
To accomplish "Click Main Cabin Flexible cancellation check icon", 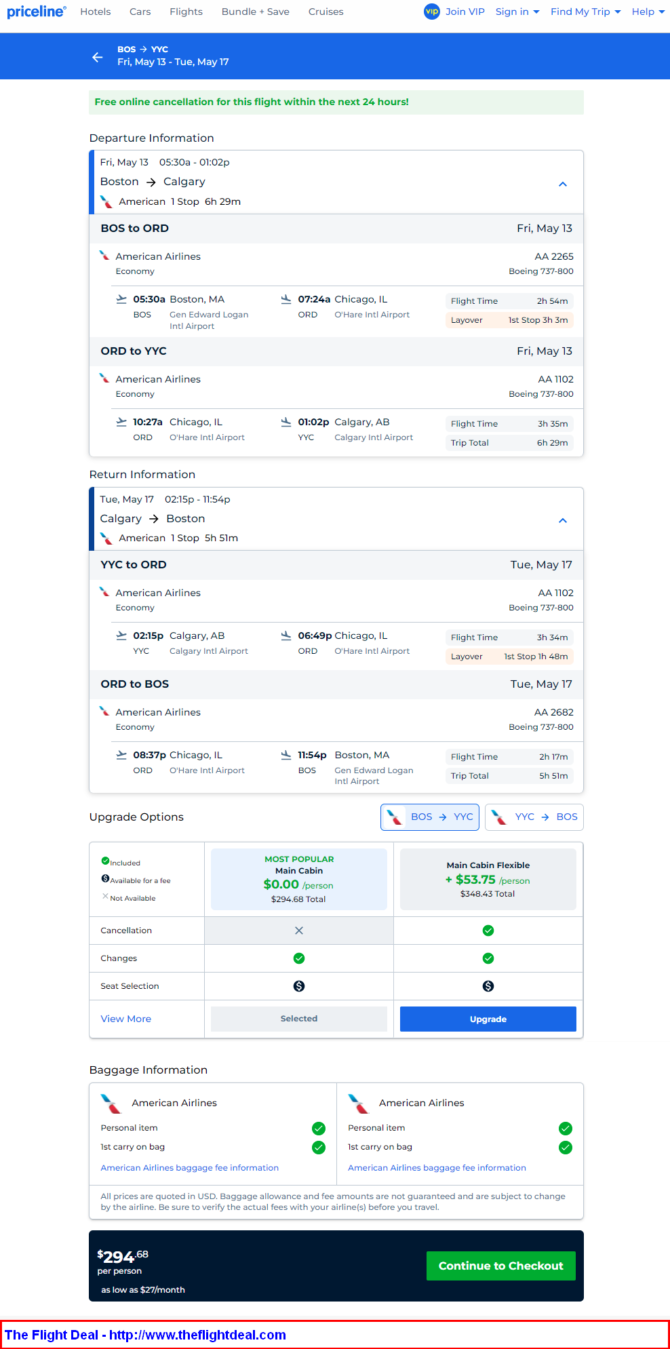I will (488, 930).
